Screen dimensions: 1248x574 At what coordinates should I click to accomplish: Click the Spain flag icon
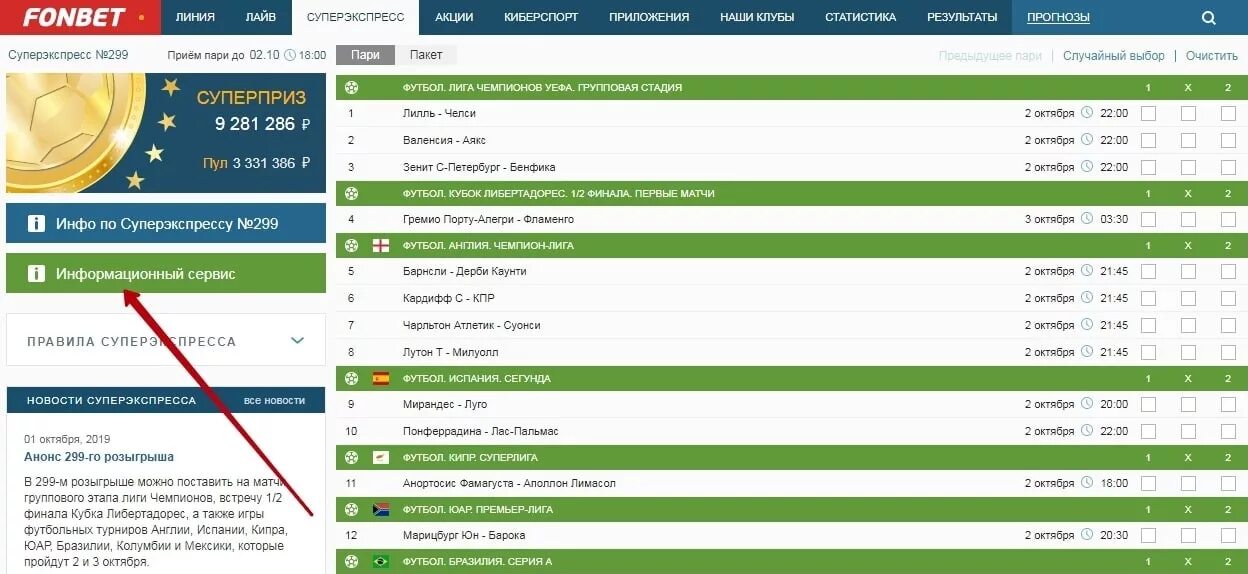(x=380, y=378)
